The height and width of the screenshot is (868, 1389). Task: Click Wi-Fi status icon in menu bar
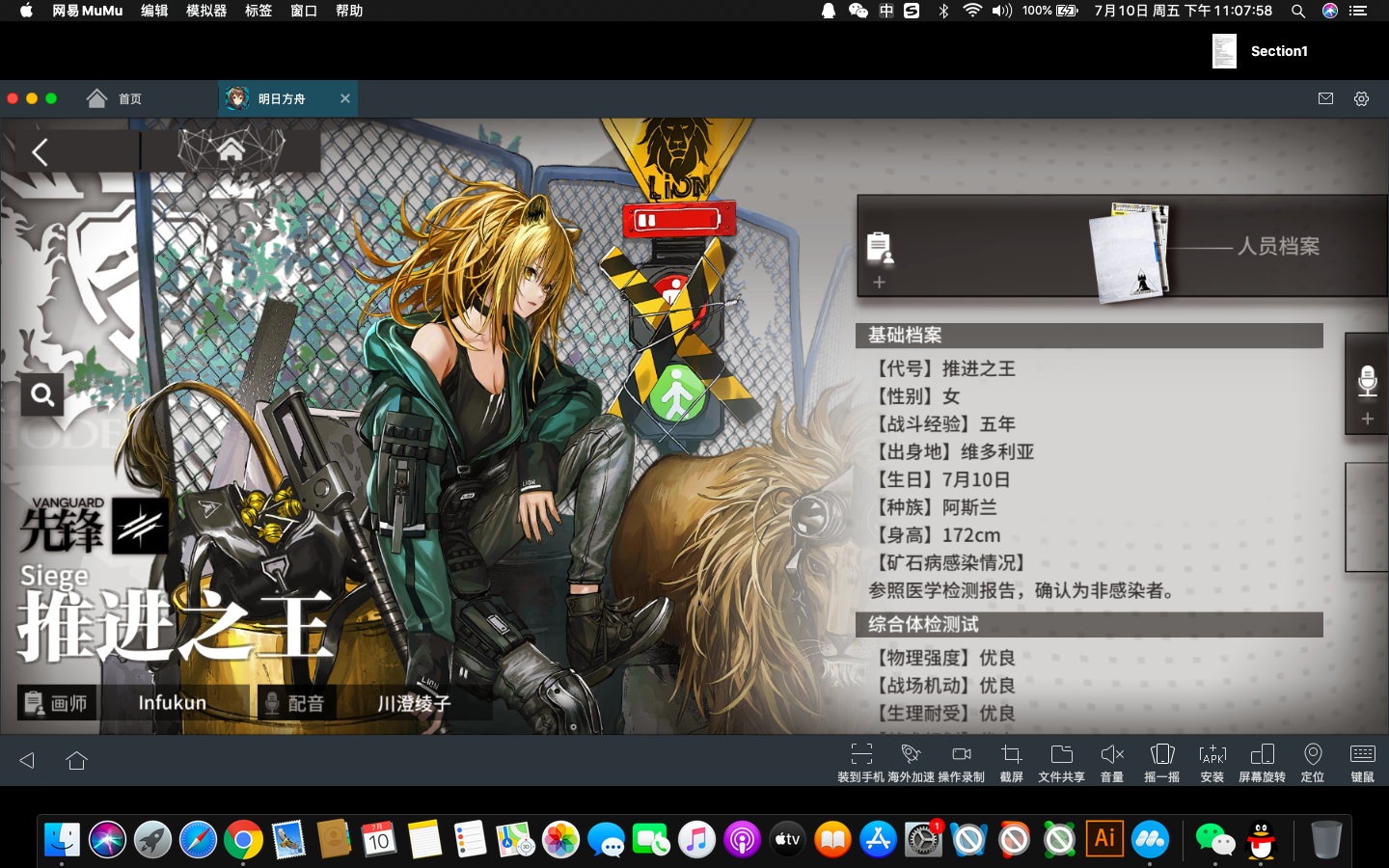pyautogui.click(x=972, y=11)
